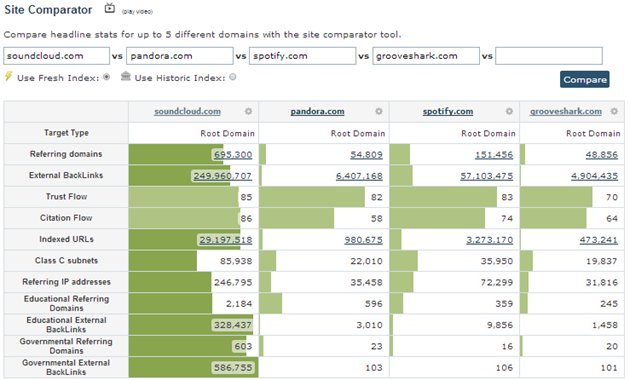630x380 pixels.
Task: Open gear settings for grooveshark.com column
Action: (x=614, y=111)
